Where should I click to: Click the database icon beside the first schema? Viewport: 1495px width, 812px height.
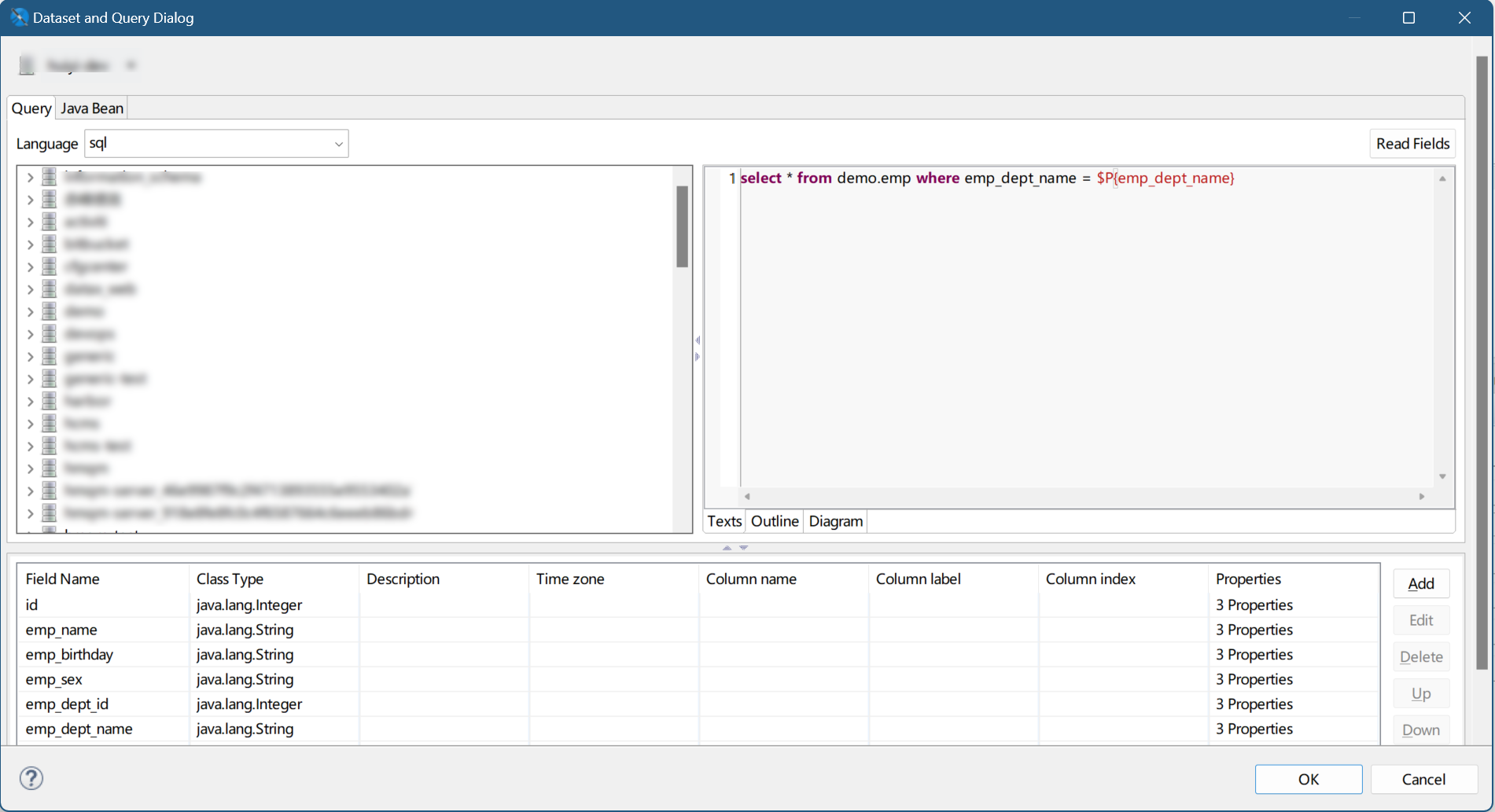pos(49,177)
